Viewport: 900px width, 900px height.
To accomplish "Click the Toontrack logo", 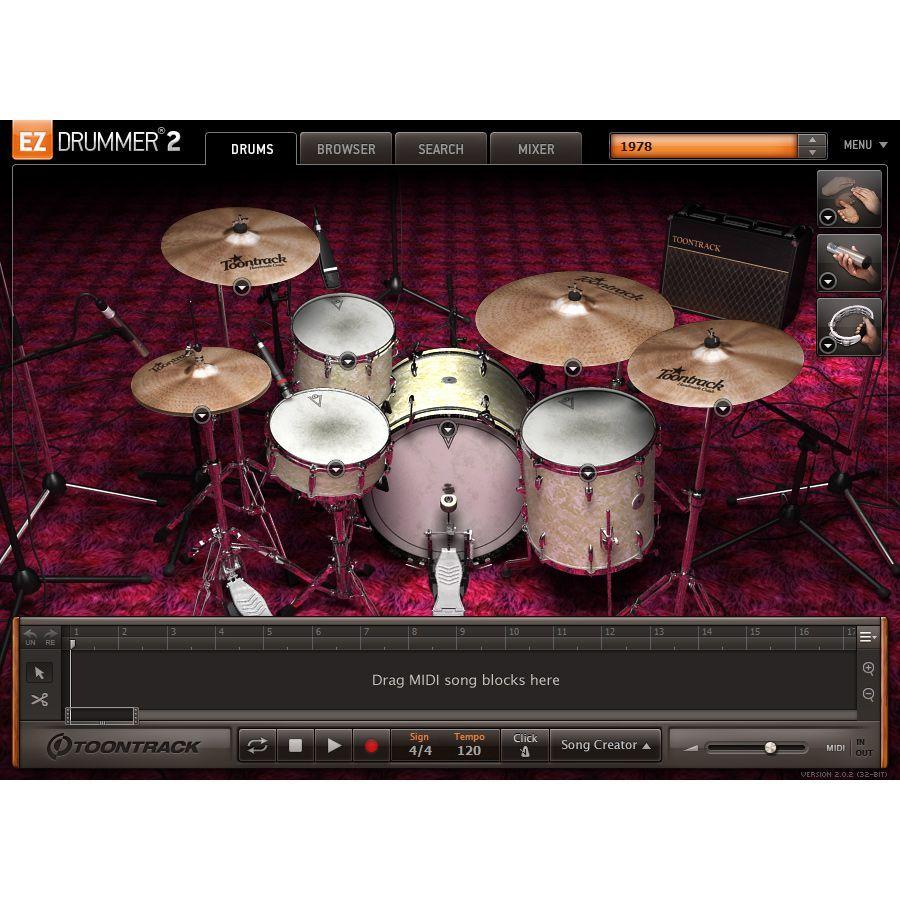I will pos(123,746).
